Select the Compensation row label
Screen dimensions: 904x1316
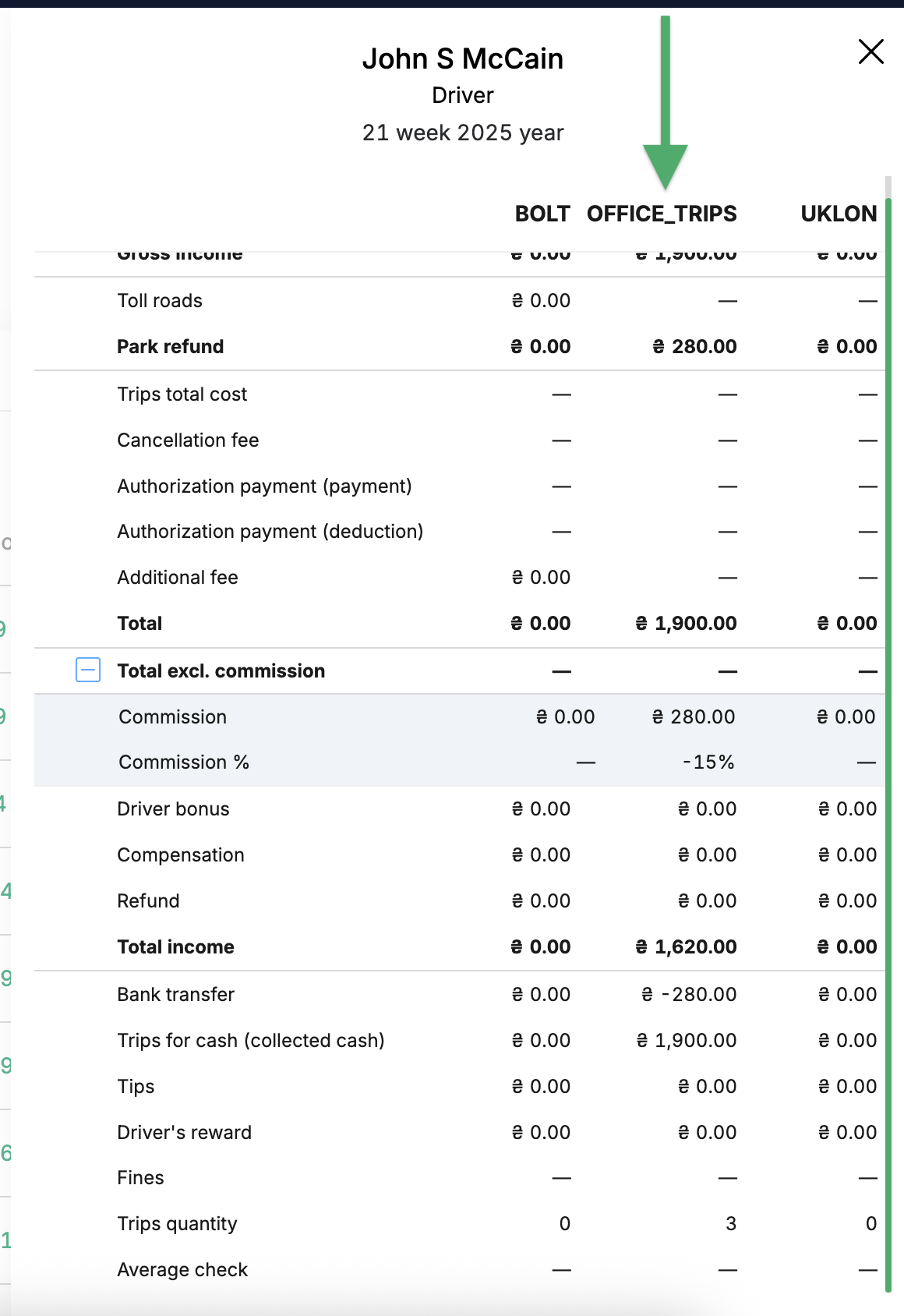point(181,855)
